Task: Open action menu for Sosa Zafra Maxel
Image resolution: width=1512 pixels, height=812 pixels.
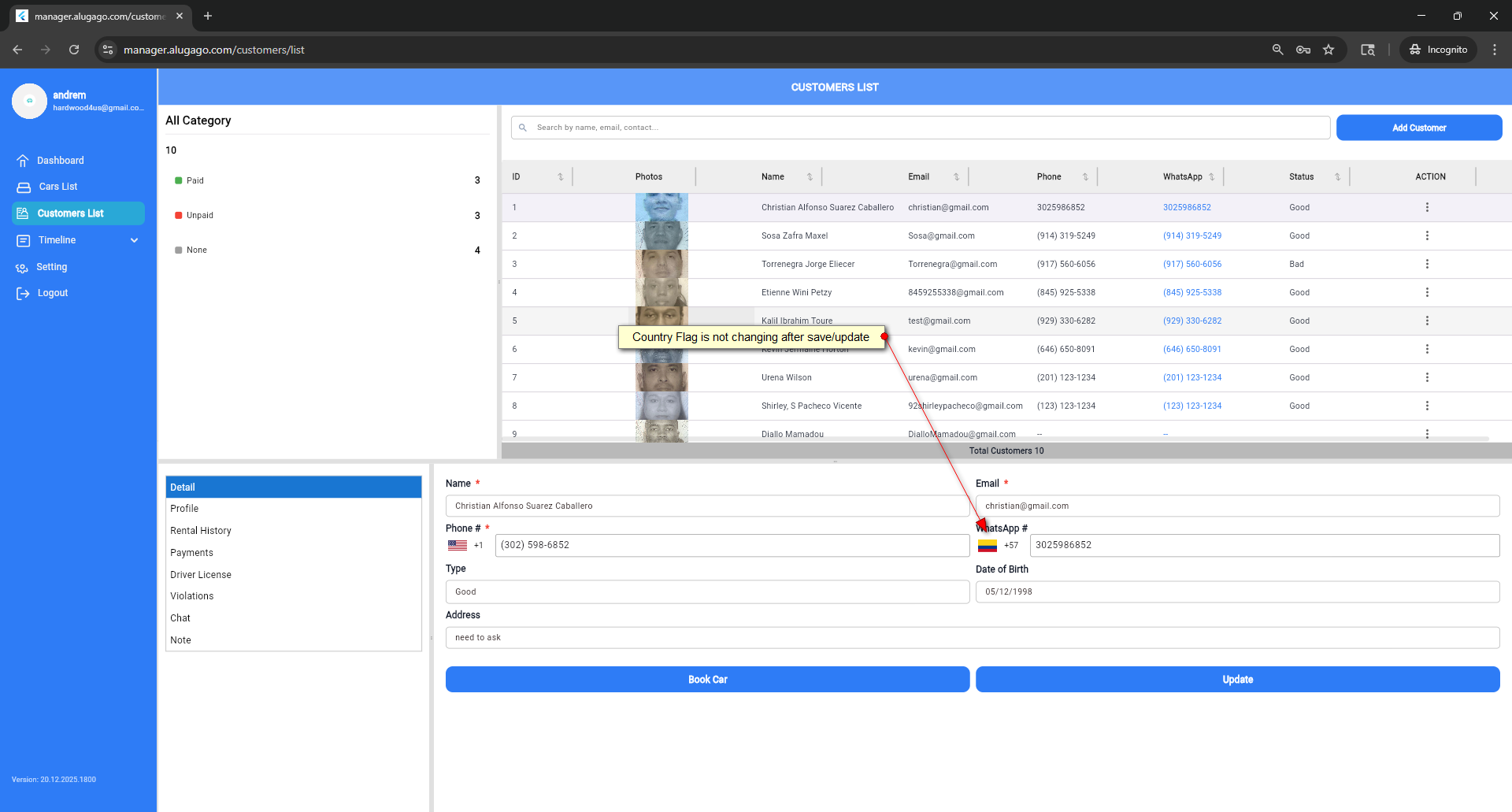Action: pos(1426,235)
